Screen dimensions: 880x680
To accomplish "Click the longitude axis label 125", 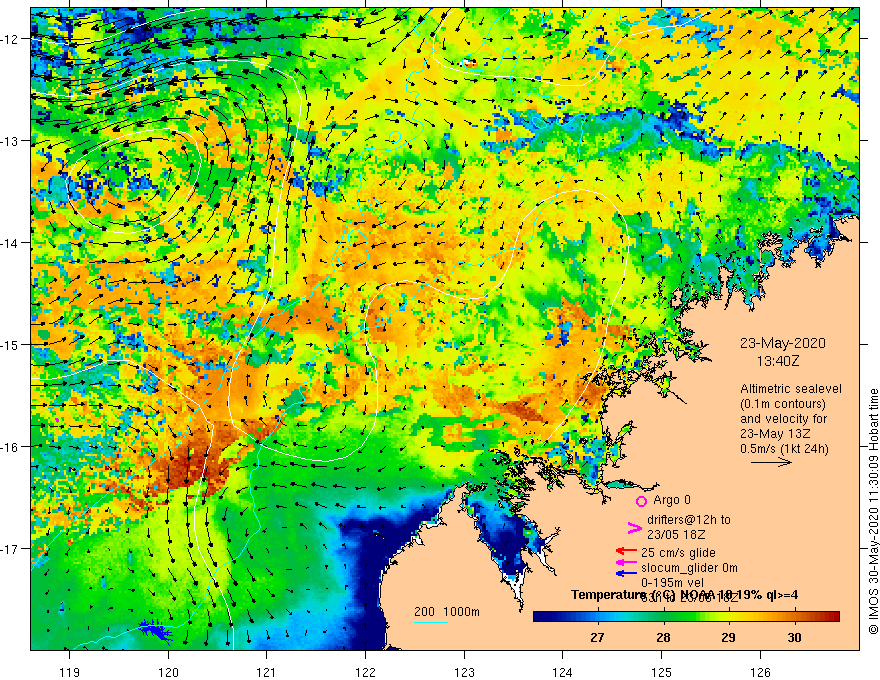I will (661, 672).
